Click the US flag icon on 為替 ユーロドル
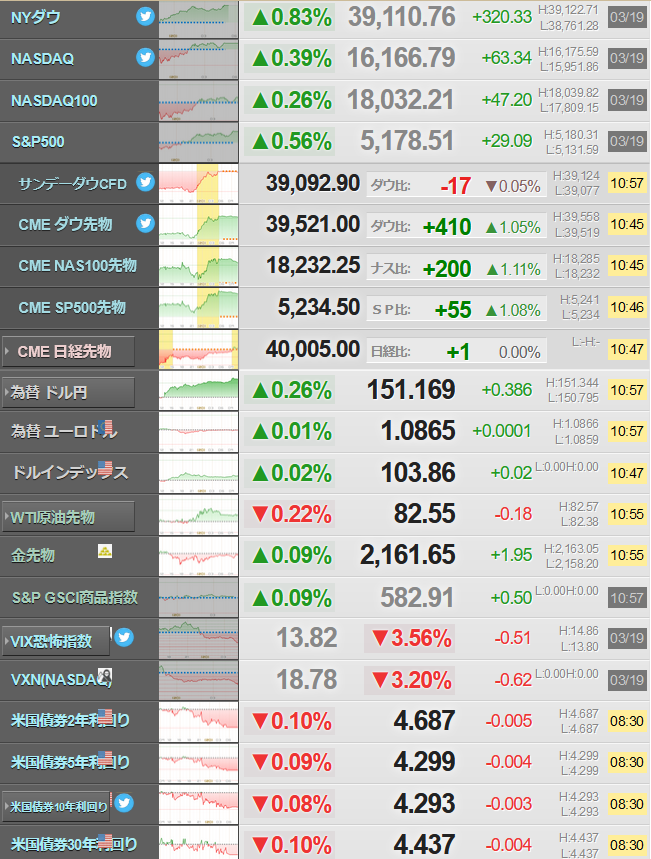Image resolution: width=651 pixels, height=859 pixels. coord(107,427)
